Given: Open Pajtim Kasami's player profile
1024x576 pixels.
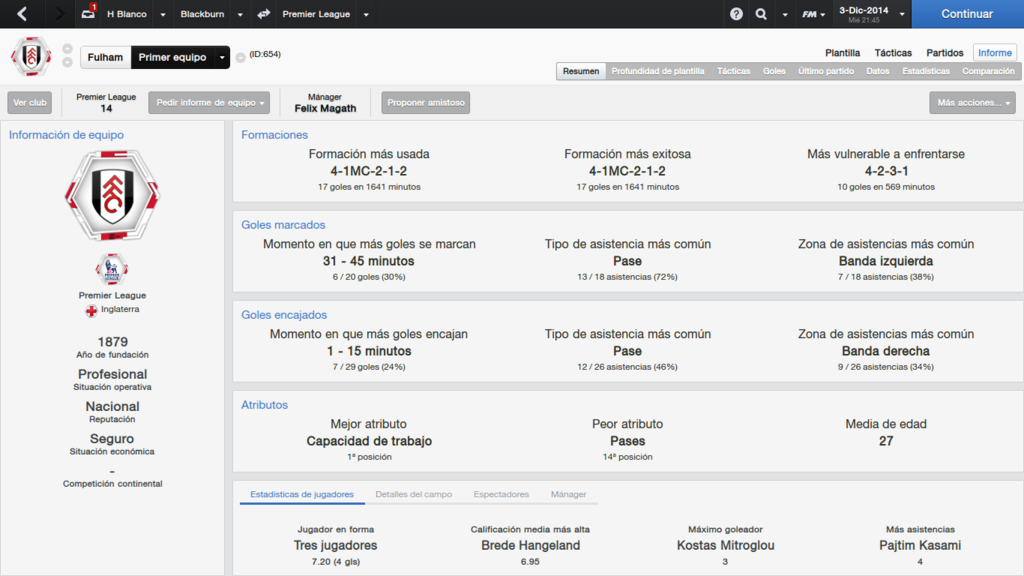Looking at the screenshot, I should (920, 545).
